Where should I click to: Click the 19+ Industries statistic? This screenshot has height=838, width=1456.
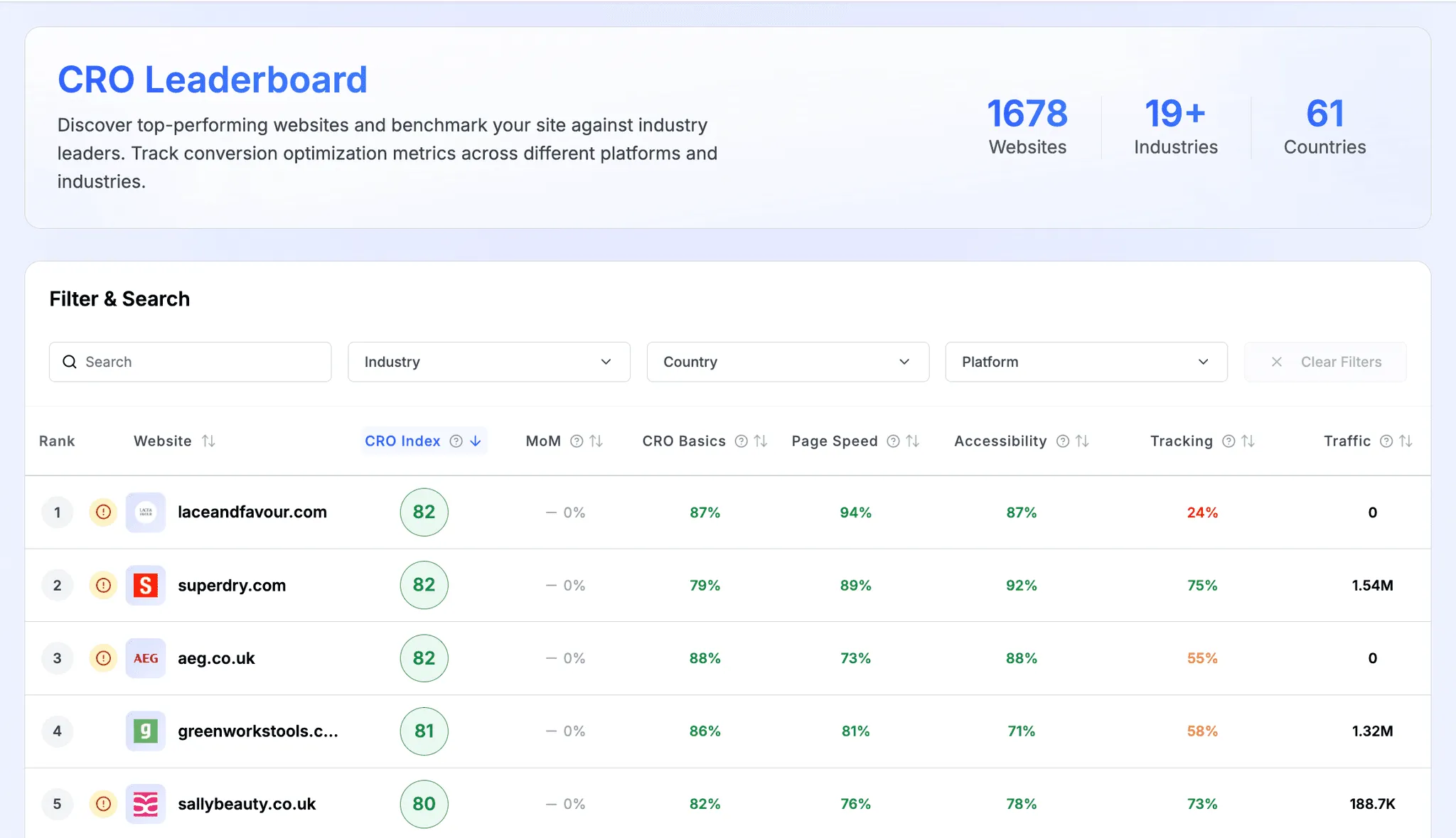click(x=1176, y=127)
